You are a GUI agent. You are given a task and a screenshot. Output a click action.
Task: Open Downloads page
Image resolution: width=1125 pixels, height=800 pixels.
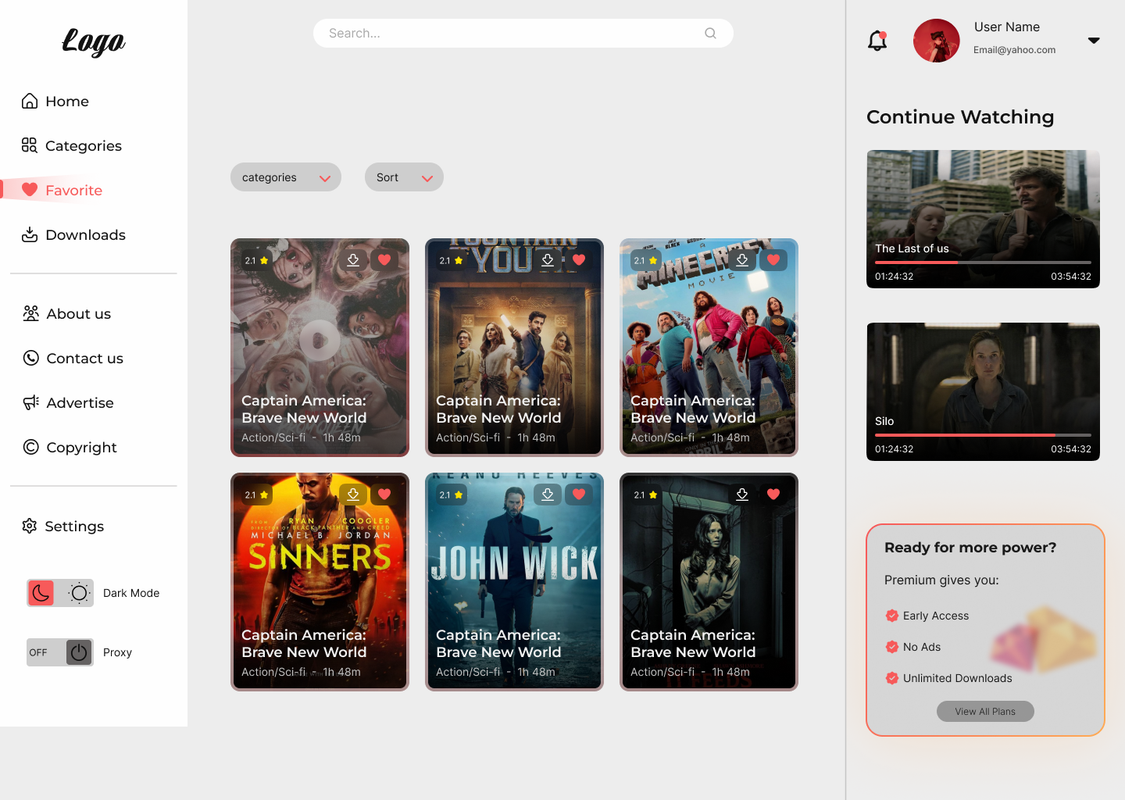pyautogui.click(x=73, y=235)
